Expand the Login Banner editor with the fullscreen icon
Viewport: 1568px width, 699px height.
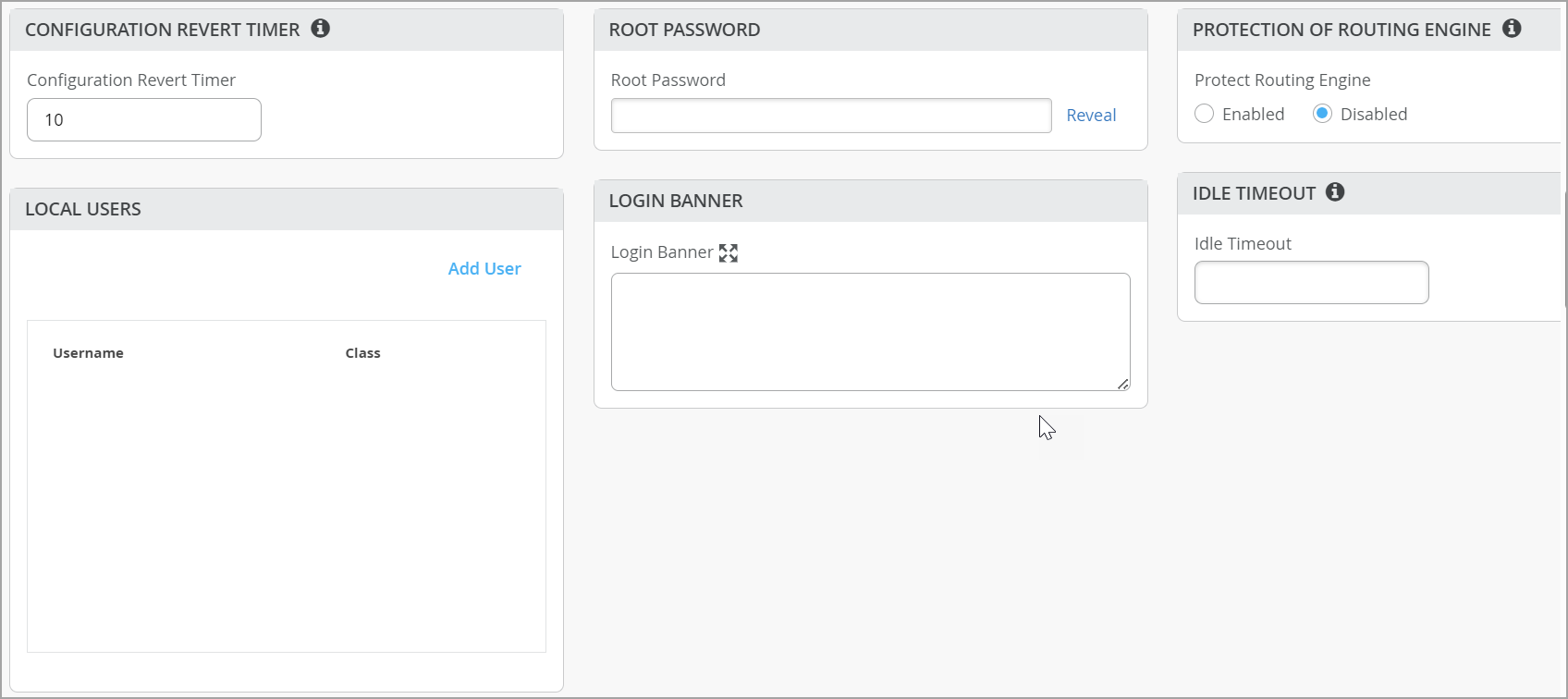point(729,252)
